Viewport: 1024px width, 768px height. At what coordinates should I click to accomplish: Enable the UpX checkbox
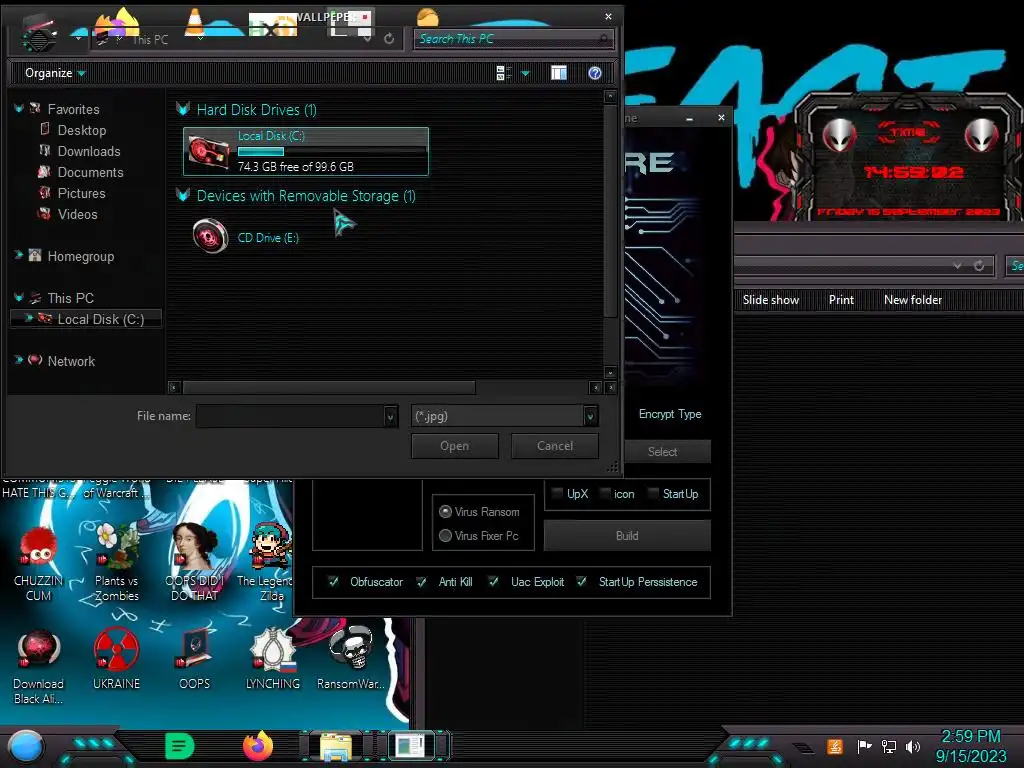tap(557, 493)
